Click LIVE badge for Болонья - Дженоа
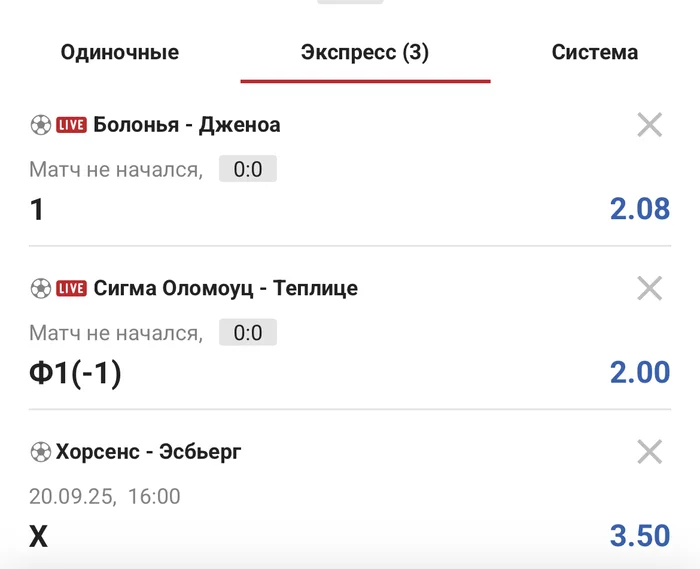This screenshot has height=569, width=700. pyautogui.click(x=71, y=125)
